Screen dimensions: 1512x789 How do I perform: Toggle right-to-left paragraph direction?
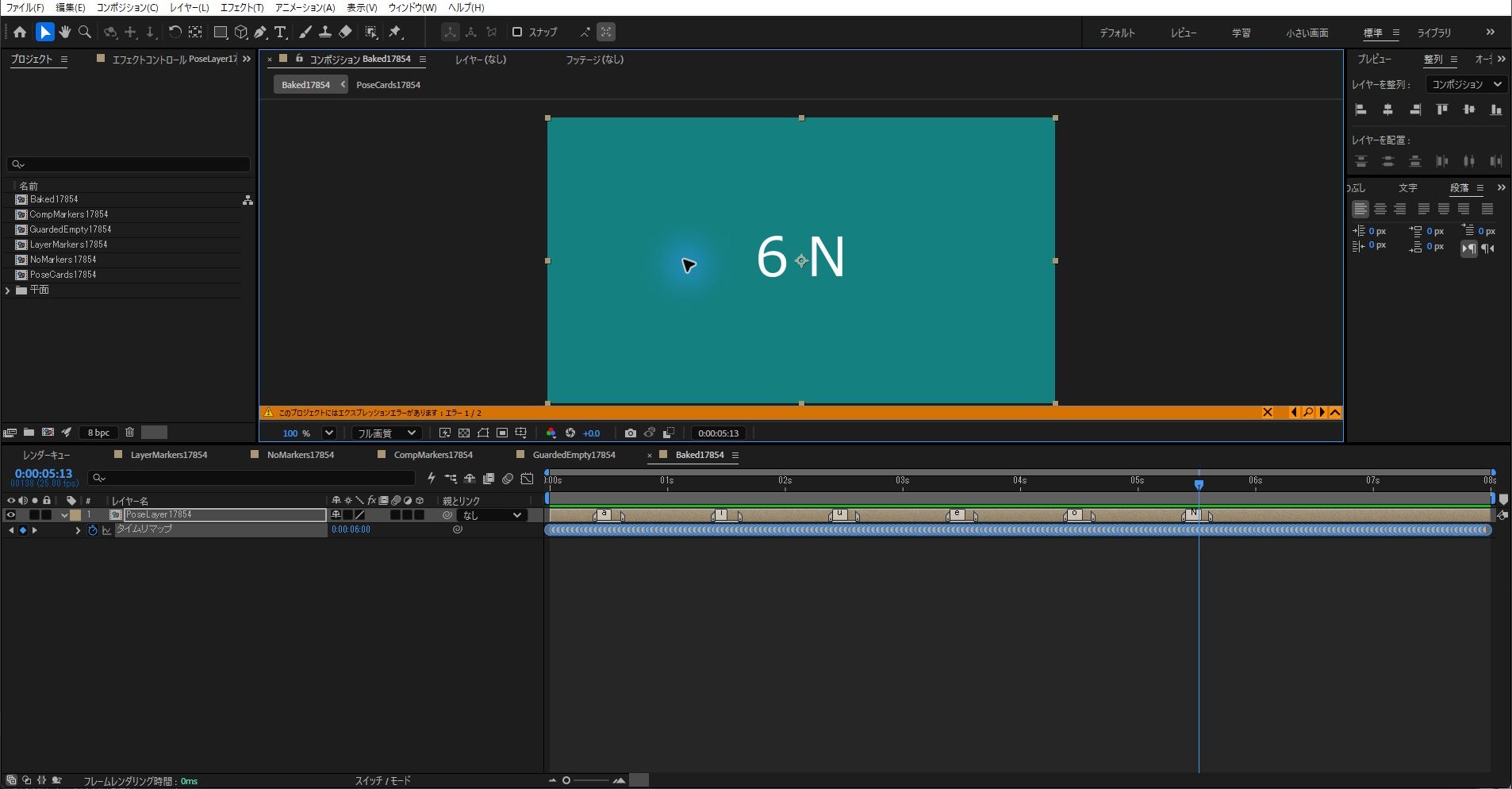[x=1488, y=248]
